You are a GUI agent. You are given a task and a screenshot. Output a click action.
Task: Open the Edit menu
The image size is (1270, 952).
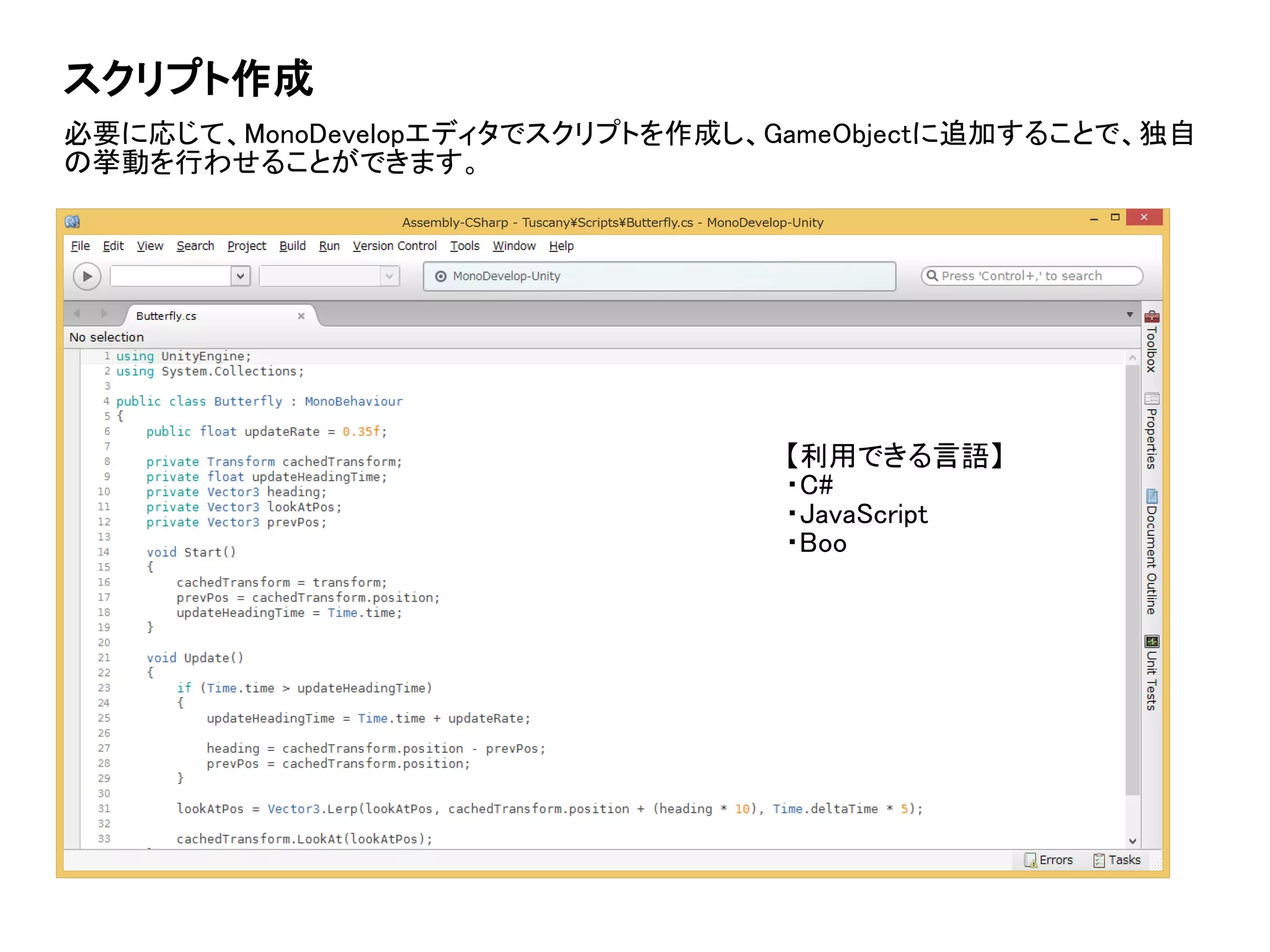[113, 246]
